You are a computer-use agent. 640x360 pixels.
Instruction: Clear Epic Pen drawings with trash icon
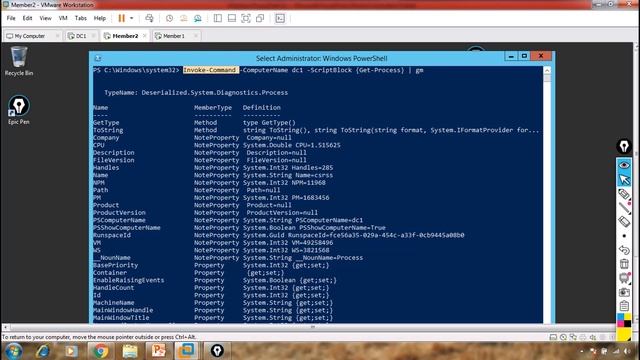(624, 264)
